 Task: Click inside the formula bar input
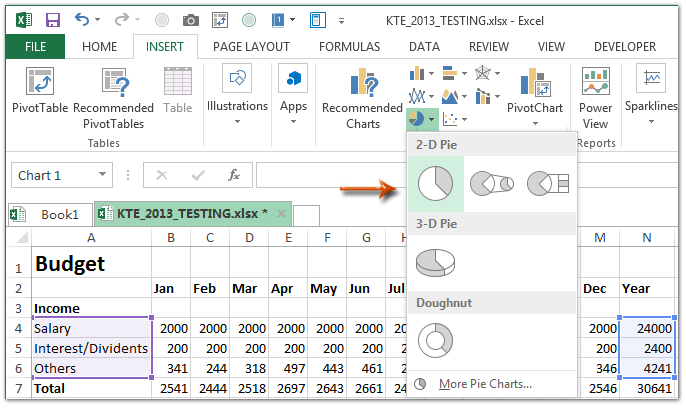pos(331,175)
